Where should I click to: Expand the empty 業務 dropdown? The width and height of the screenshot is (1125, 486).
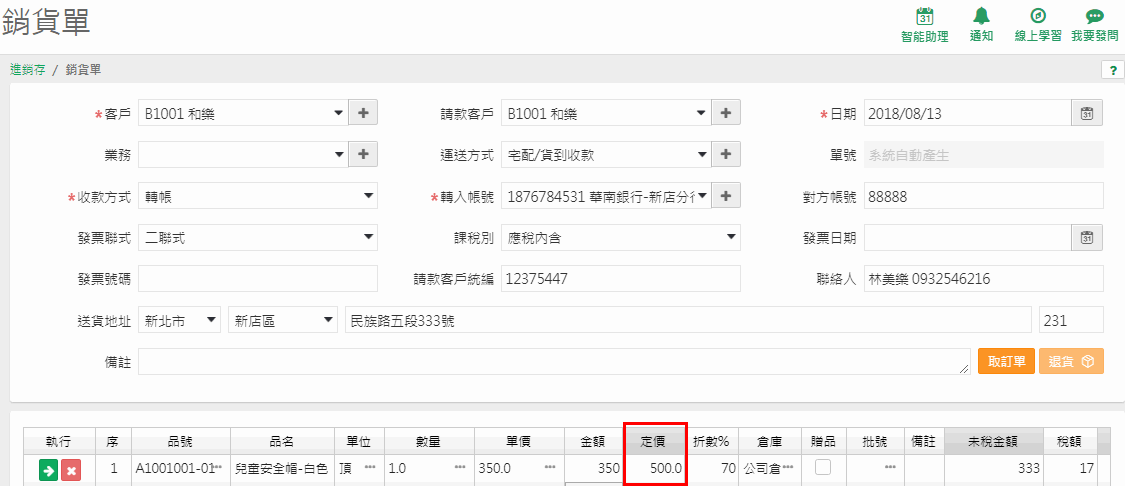339,154
